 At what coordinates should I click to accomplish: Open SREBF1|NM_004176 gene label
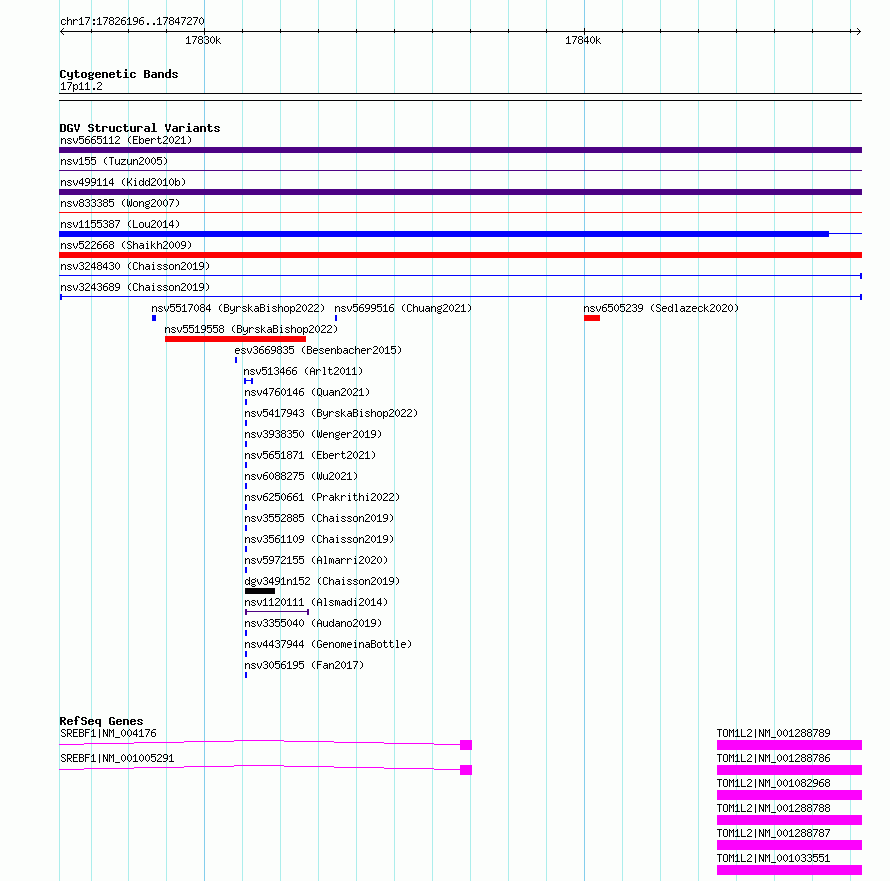[x=108, y=733]
